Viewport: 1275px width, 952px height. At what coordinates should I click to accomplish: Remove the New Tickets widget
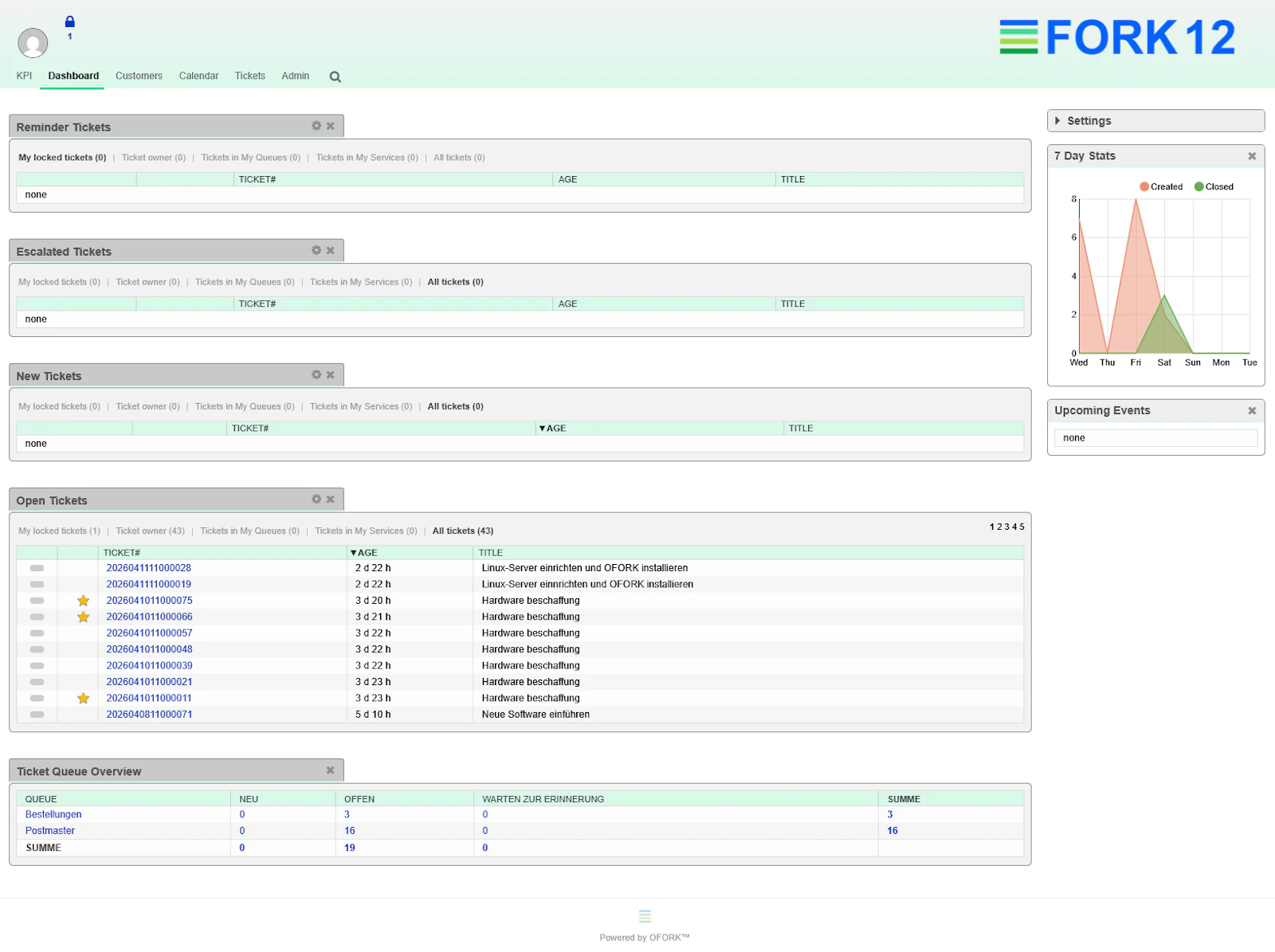pos(331,374)
